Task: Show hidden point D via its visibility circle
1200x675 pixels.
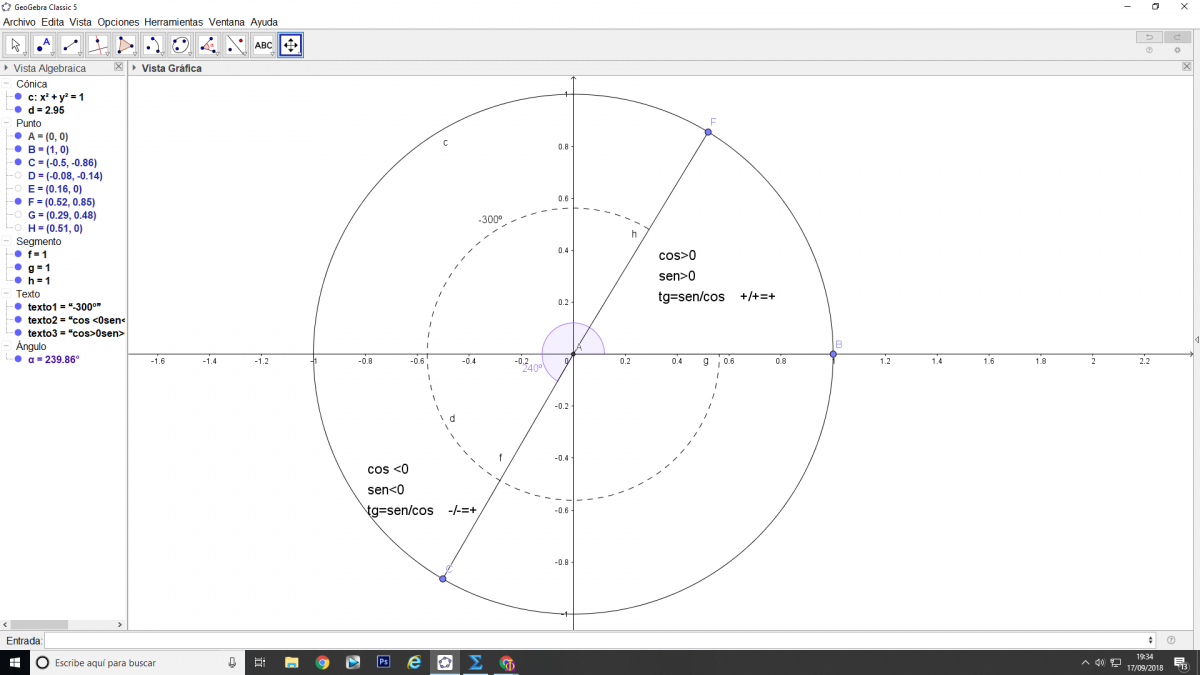Action: [x=18, y=176]
